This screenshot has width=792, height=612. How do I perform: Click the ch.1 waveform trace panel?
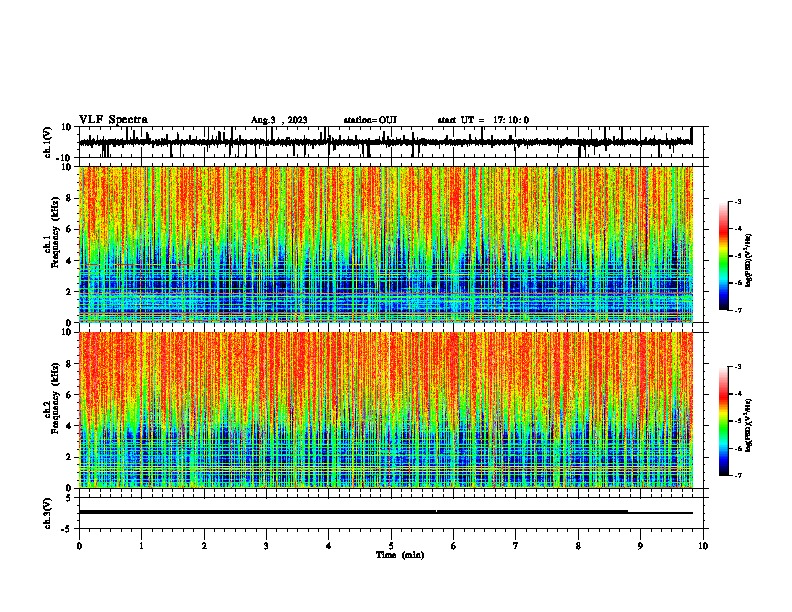click(391, 142)
